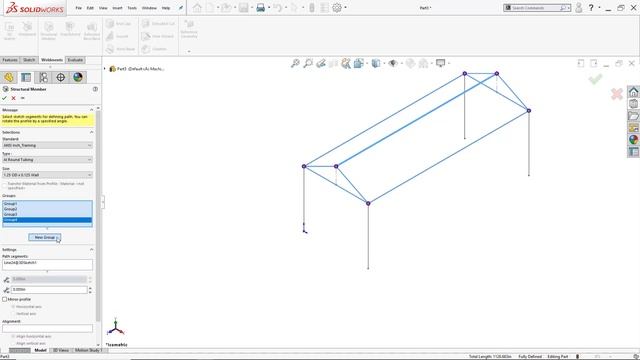
Task: Select Group2 in Groups list
Action: tap(47, 209)
